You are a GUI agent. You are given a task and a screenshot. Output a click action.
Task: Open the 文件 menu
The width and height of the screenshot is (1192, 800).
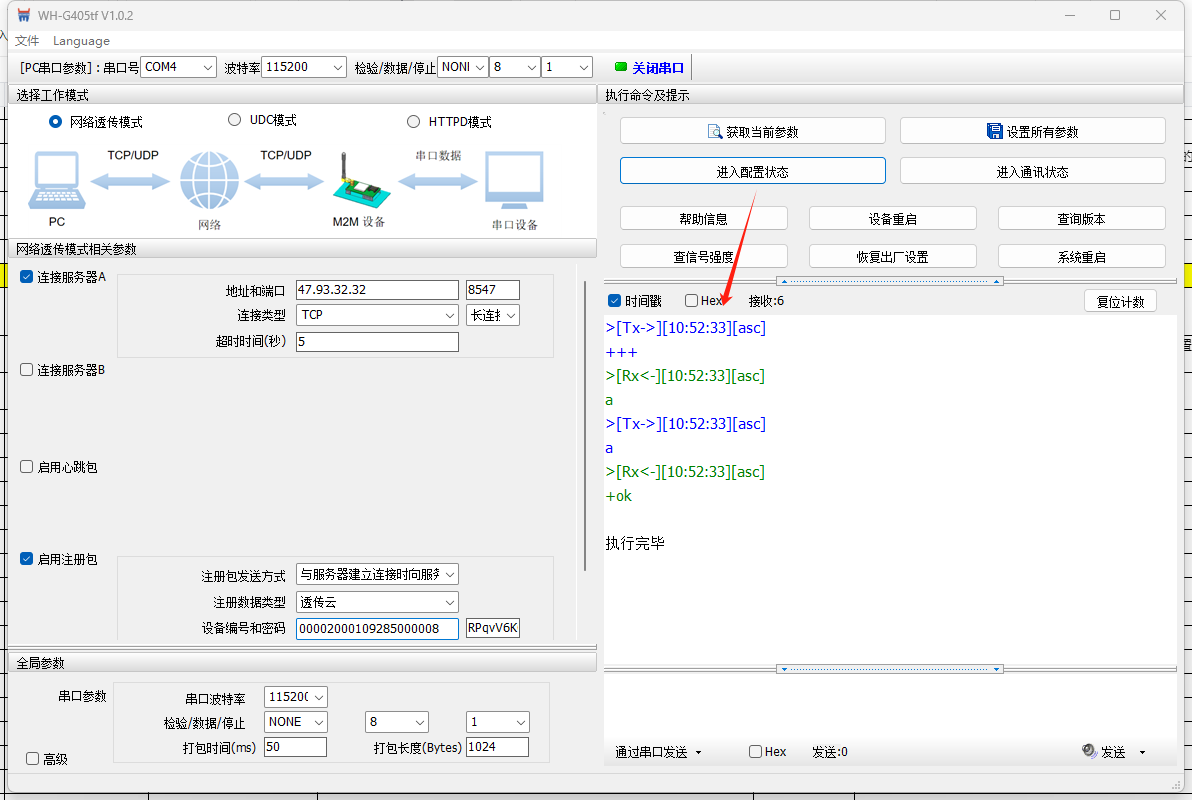[x=27, y=41]
